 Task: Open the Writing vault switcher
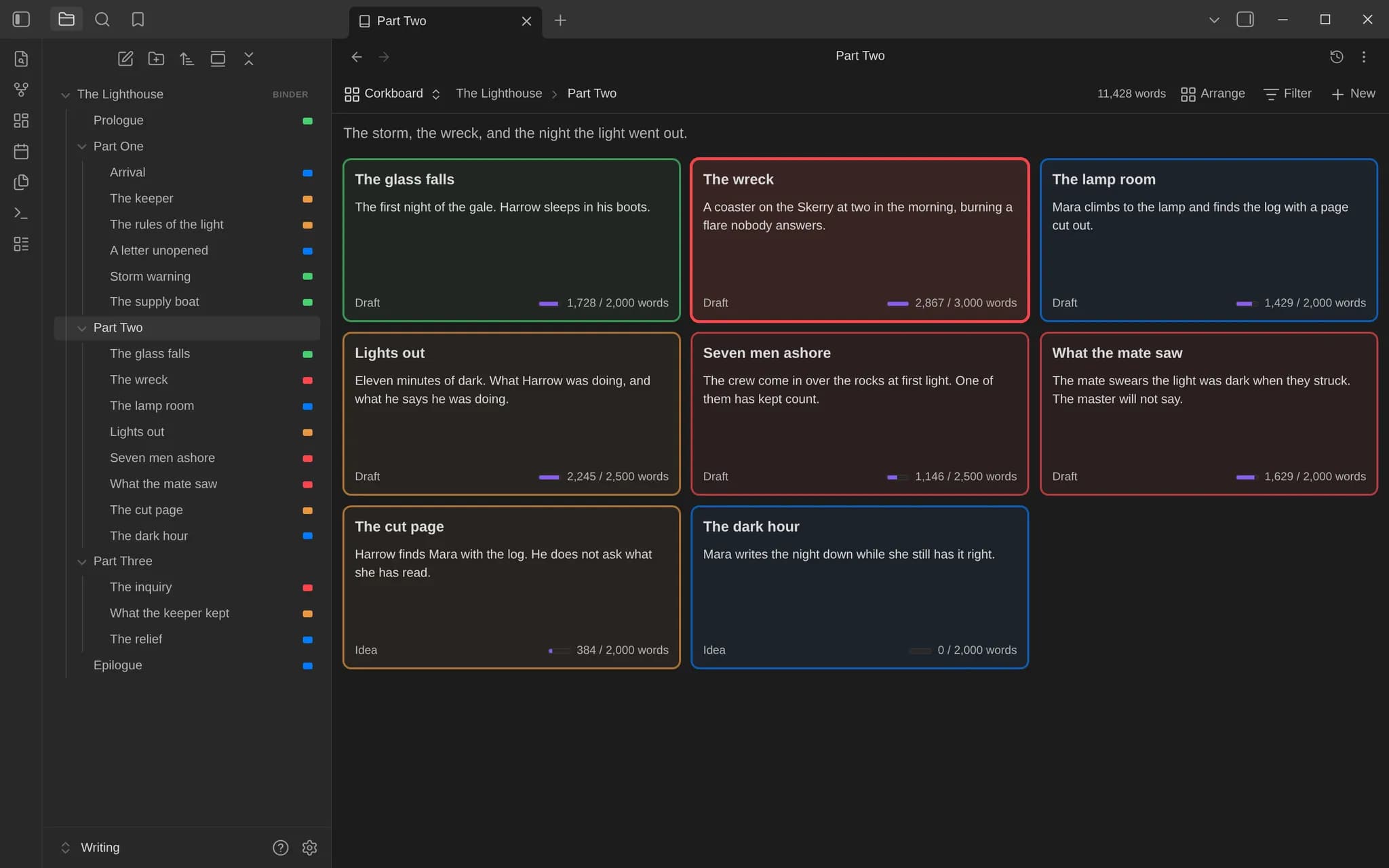pyautogui.click(x=90, y=848)
